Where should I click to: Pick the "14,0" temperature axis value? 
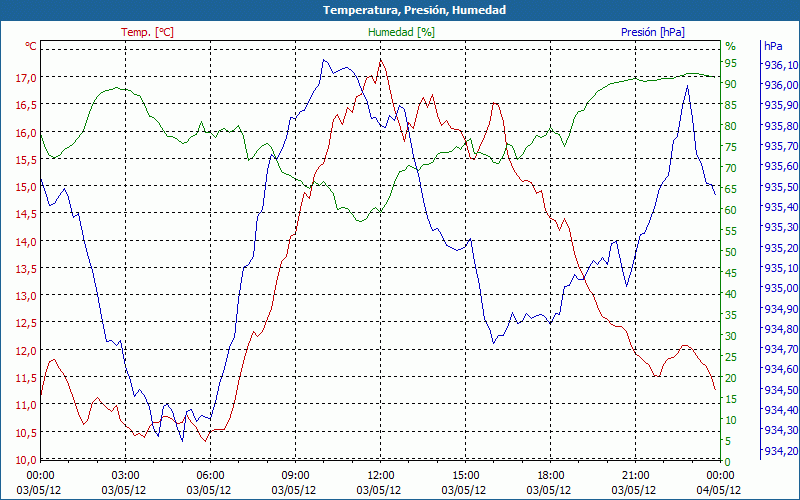(x=27, y=242)
